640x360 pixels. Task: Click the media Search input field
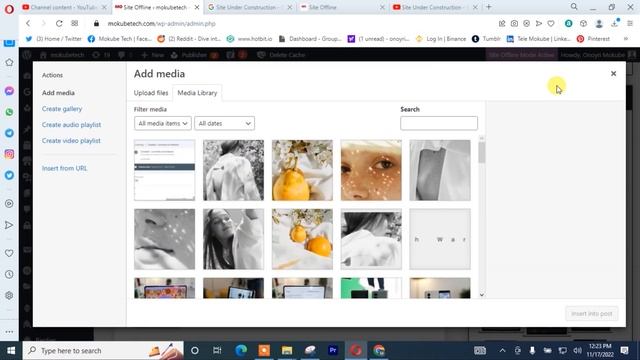coord(439,123)
